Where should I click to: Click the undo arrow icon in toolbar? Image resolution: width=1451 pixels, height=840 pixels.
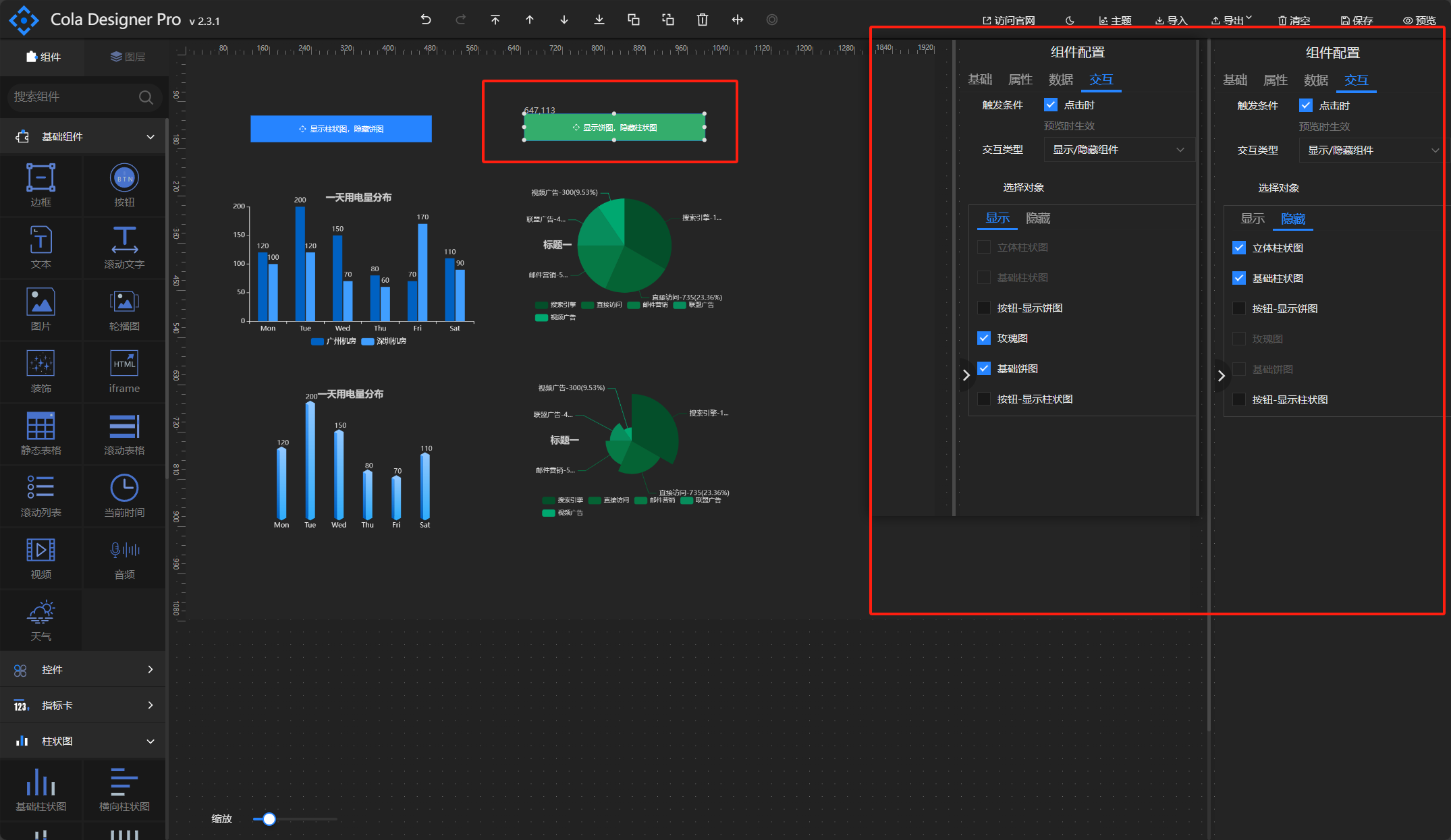426,20
